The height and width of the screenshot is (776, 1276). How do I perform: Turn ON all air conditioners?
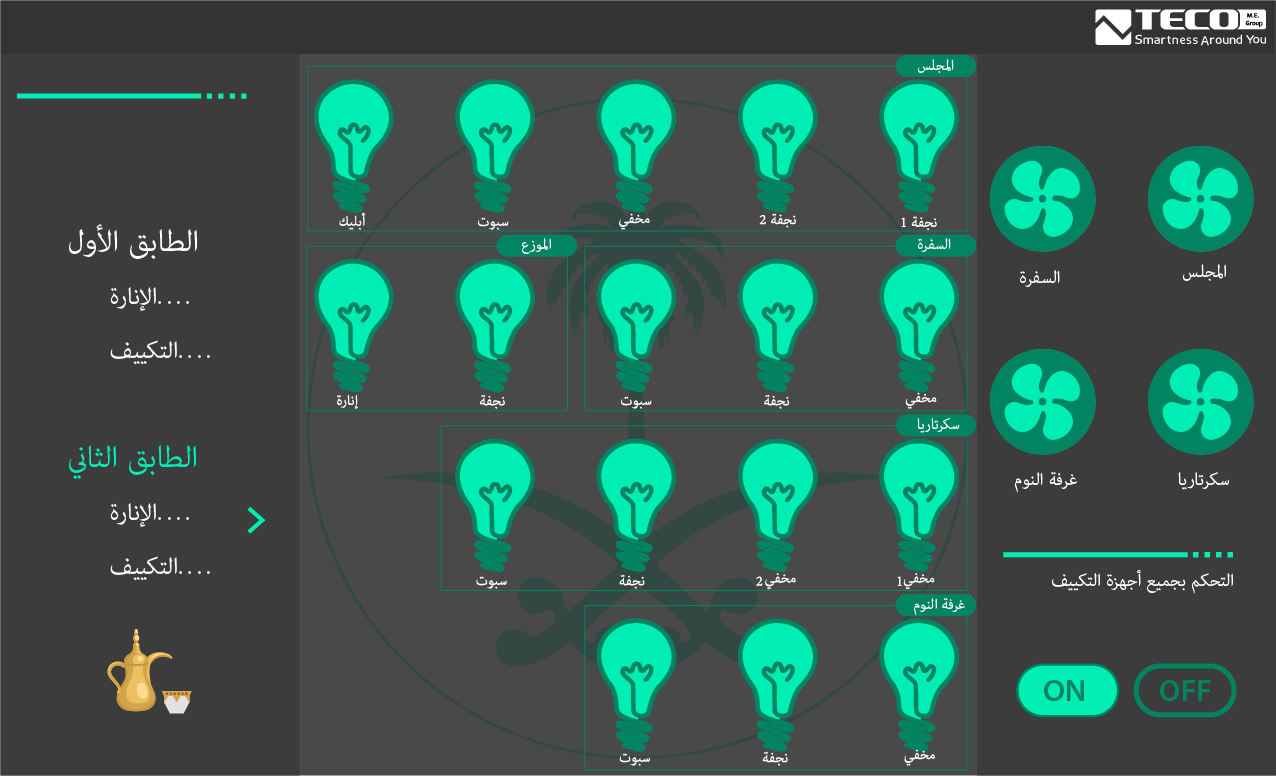tap(1066, 691)
